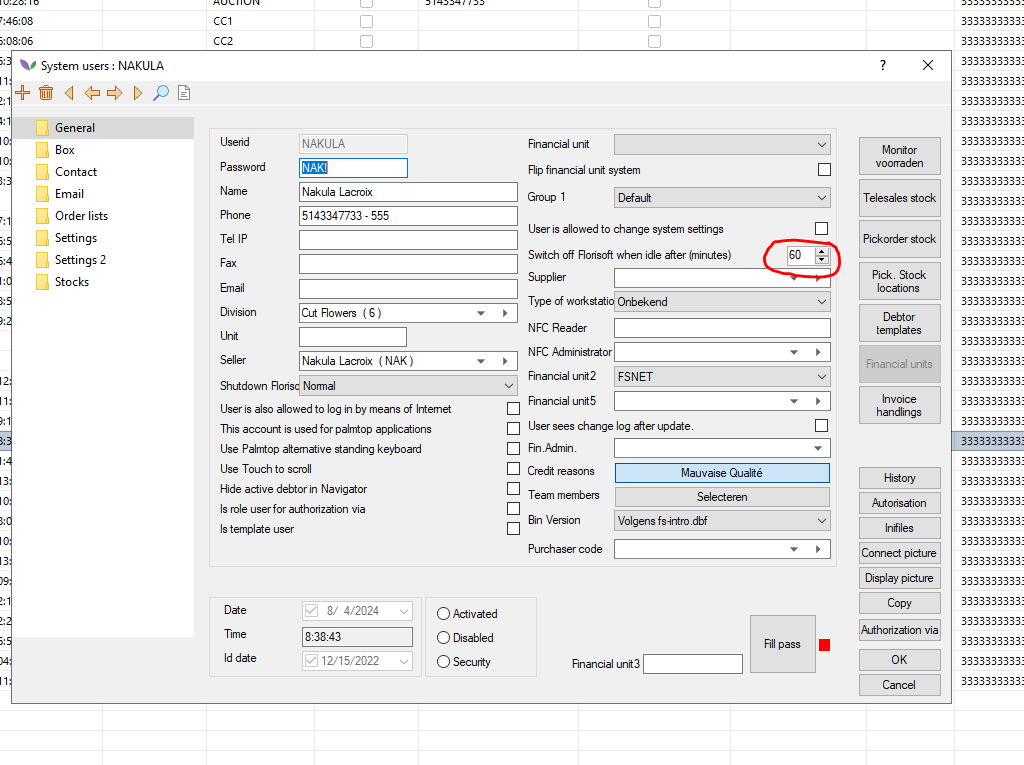This screenshot has height=765, width=1024.
Task: Open the Financial unit2 FSNET dropdown
Action: coord(721,377)
